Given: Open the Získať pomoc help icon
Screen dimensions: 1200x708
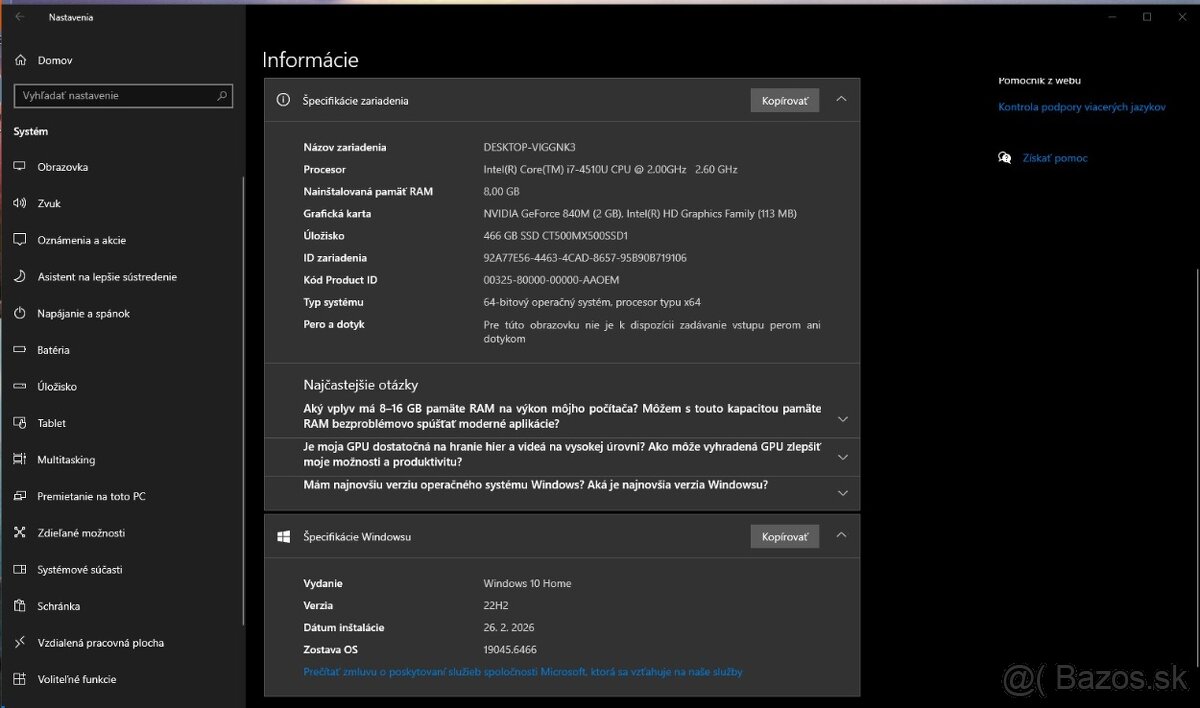Looking at the screenshot, I should point(1004,157).
